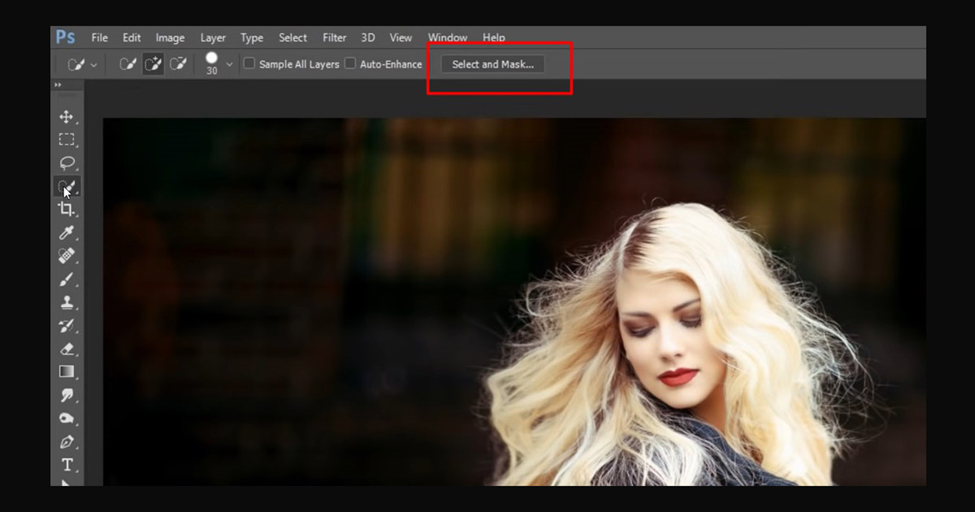Select the Rectangular Marquee tool
The width and height of the screenshot is (975, 512).
pos(66,139)
